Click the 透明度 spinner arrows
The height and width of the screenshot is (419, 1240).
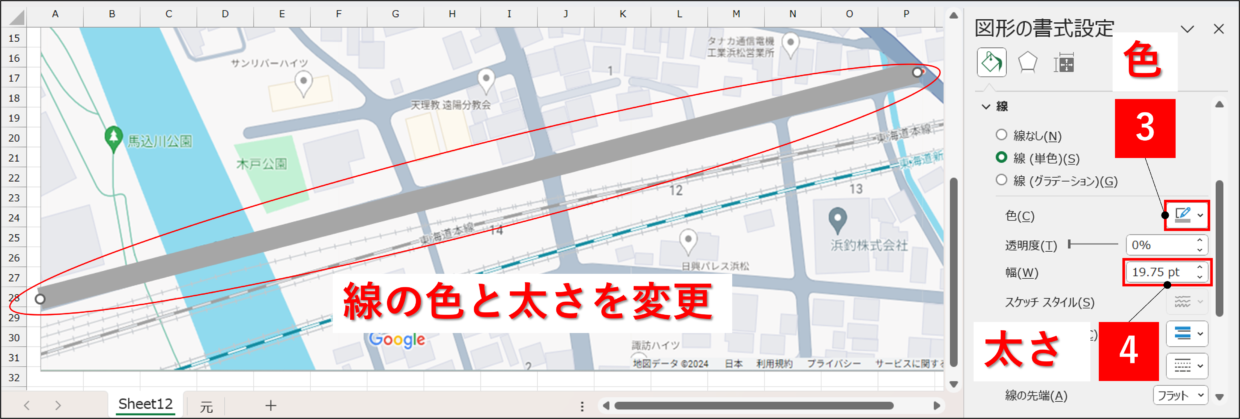point(1201,244)
